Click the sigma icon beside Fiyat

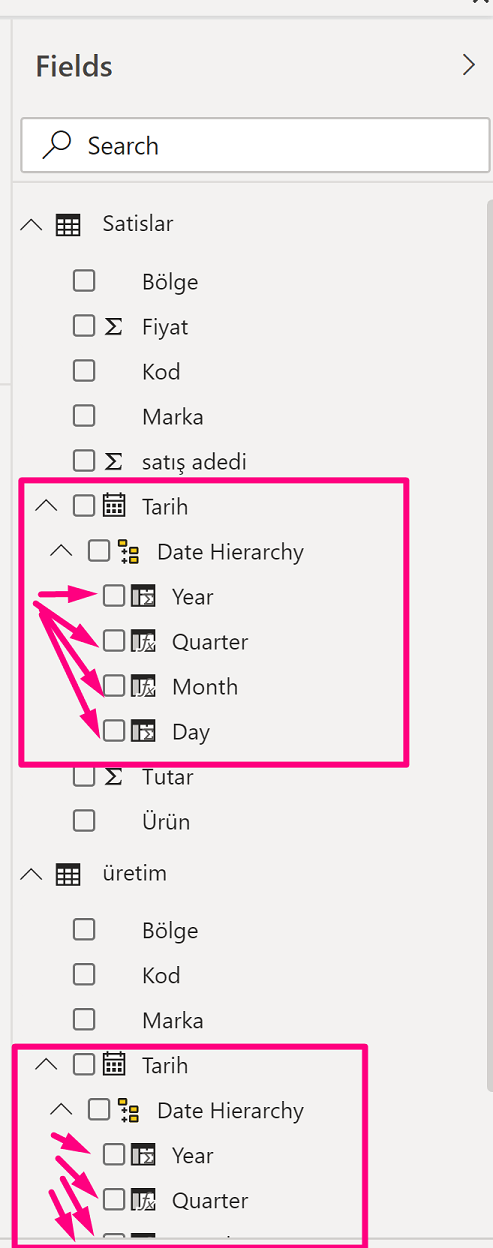coord(113,326)
